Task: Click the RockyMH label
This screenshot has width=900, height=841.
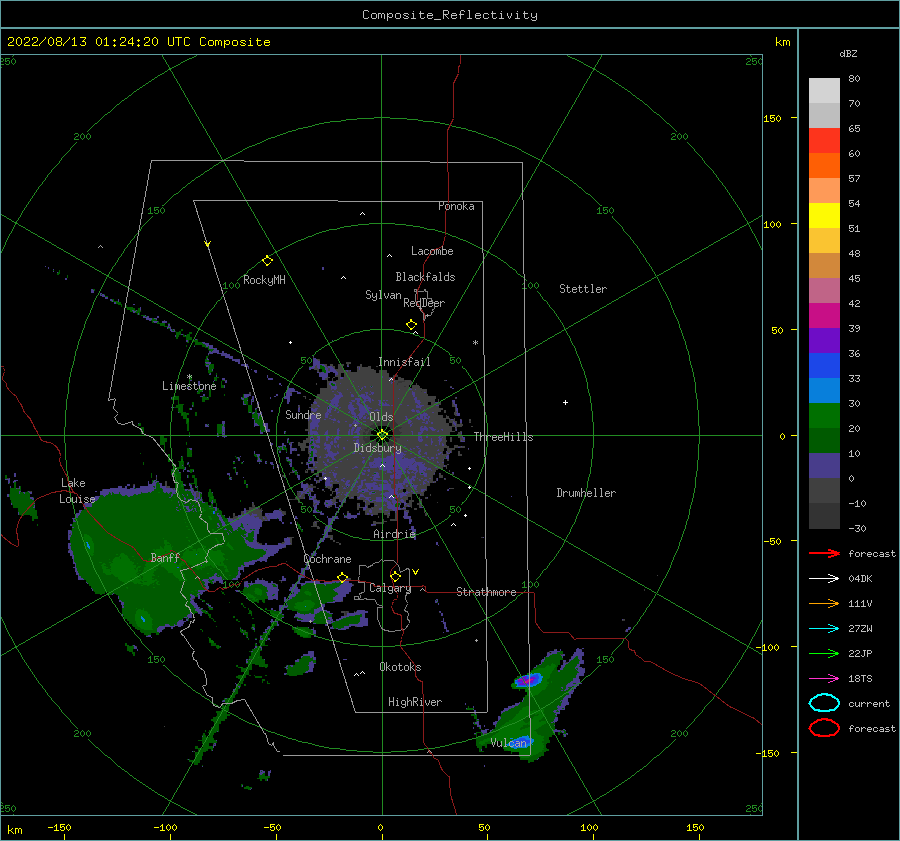Action: pos(264,280)
